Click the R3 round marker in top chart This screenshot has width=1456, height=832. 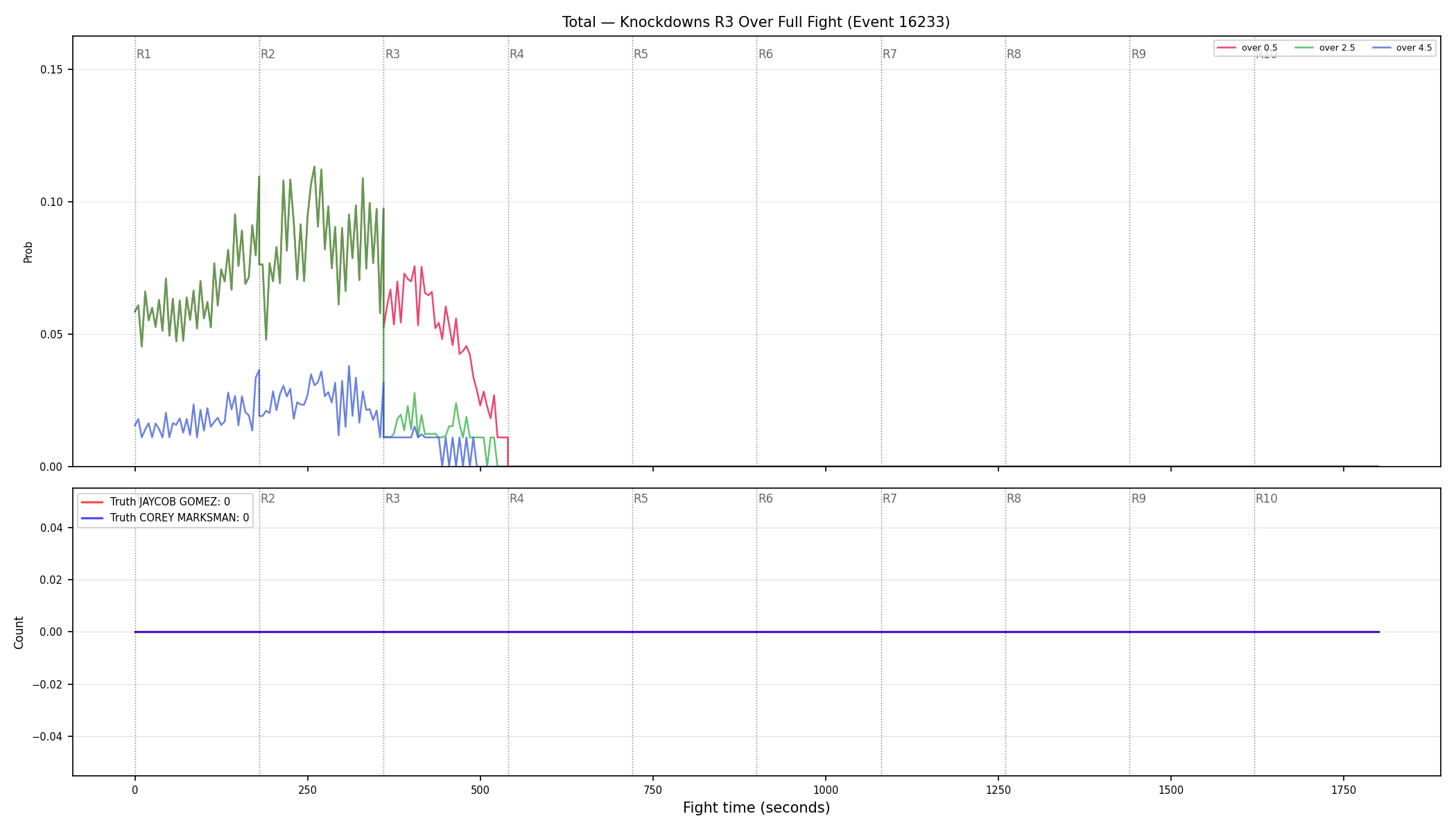click(392, 54)
